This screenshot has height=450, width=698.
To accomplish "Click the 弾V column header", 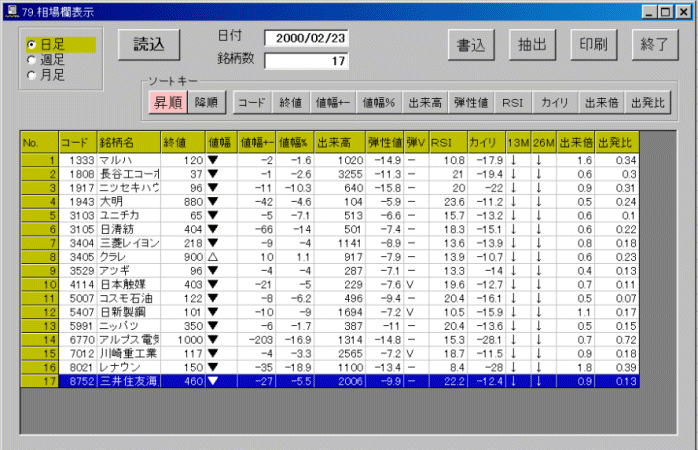I will (416, 142).
